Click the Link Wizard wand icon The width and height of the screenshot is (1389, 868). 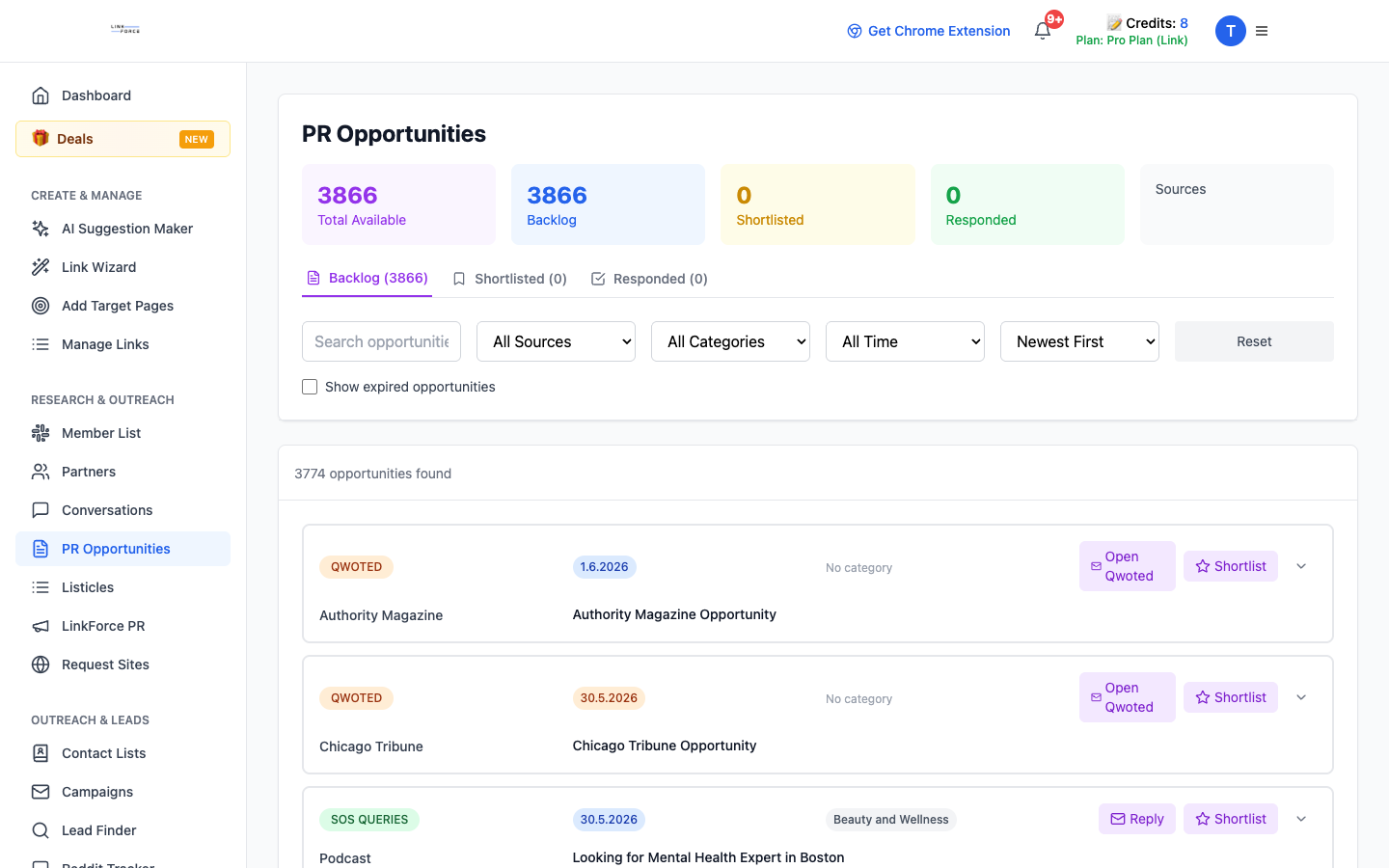[x=41, y=267]
